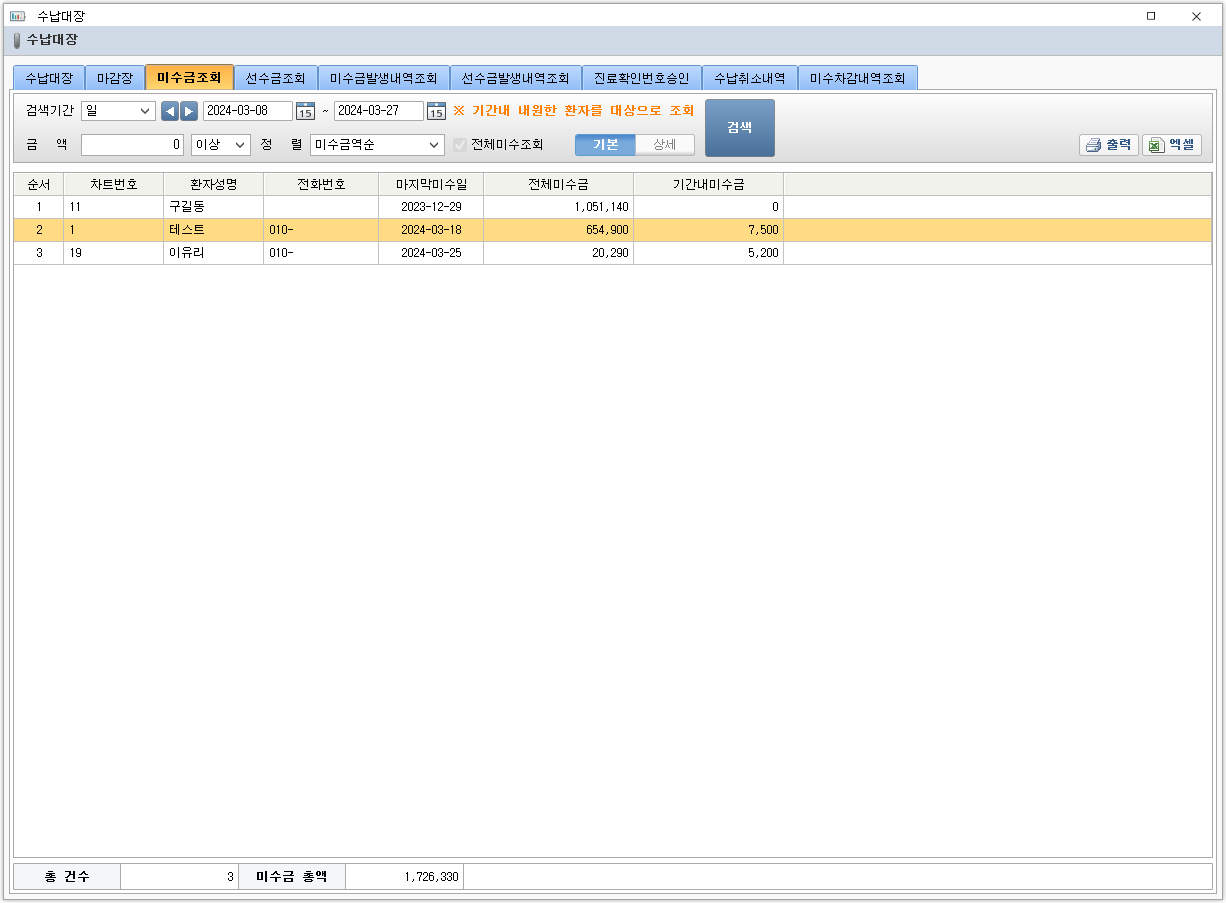Open the end date calendar picker
The height and width of the screenshot is (903, 1226).
point(436,111)
